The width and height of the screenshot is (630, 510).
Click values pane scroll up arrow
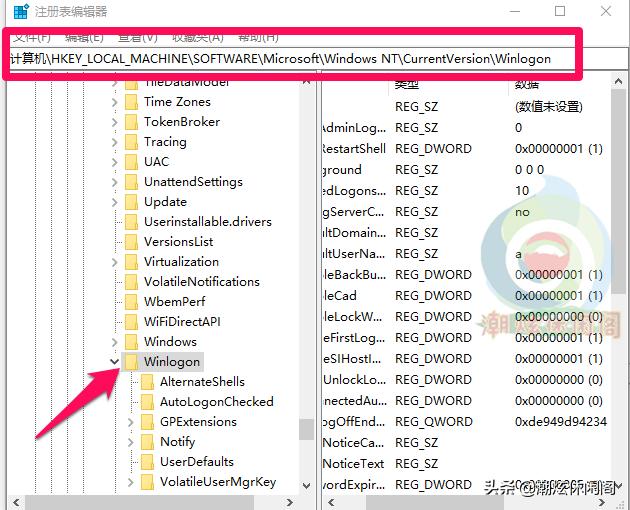click(x=618, y=82)
